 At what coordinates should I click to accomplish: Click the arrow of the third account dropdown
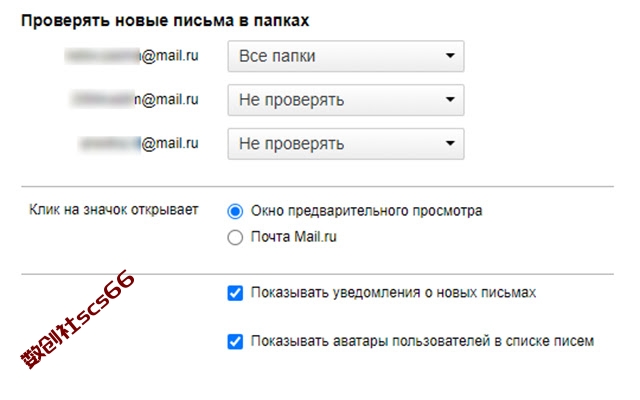450,143
